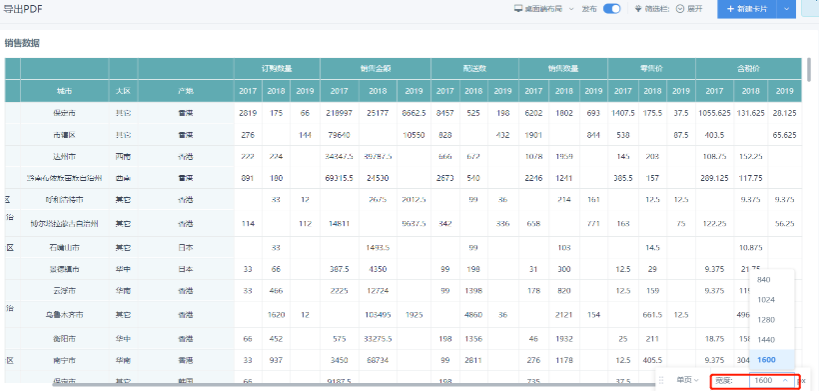Click the 2019 header under 含税价
The height and width of the screenshot is (391, 819).
pos(785,91)
